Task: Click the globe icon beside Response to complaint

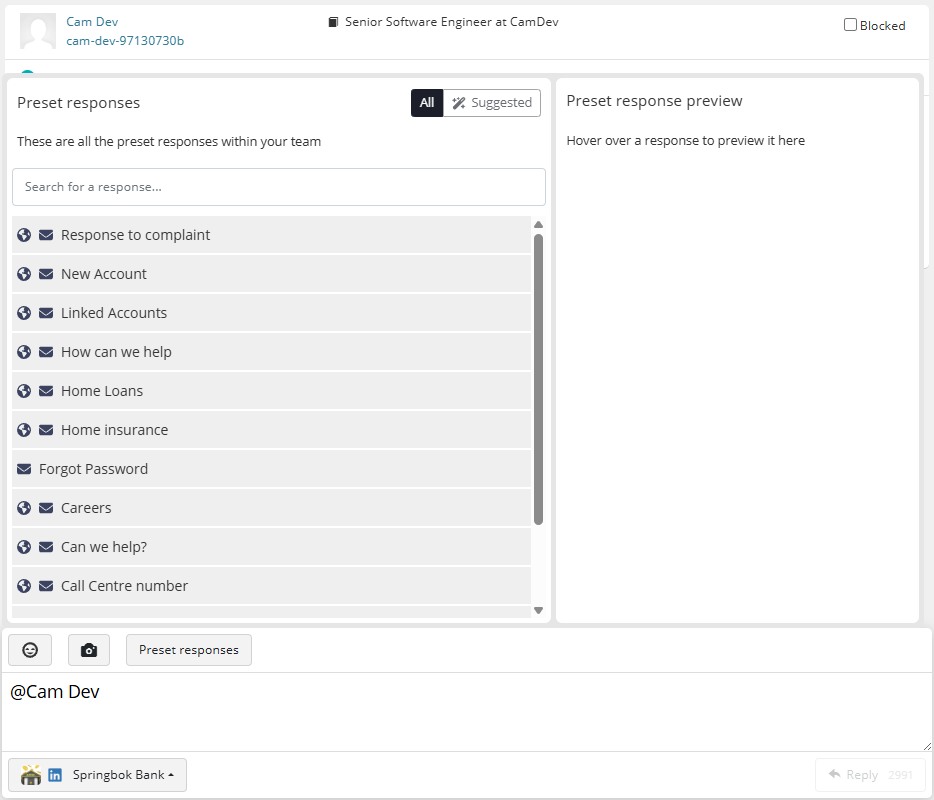Action: [x=24, y=235]
